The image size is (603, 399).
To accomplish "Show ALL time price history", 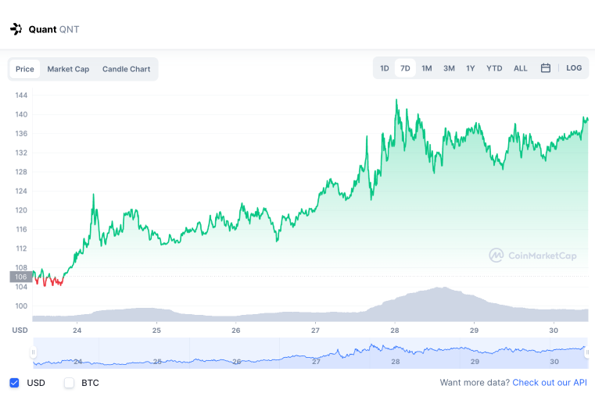I will coord(520,68).
